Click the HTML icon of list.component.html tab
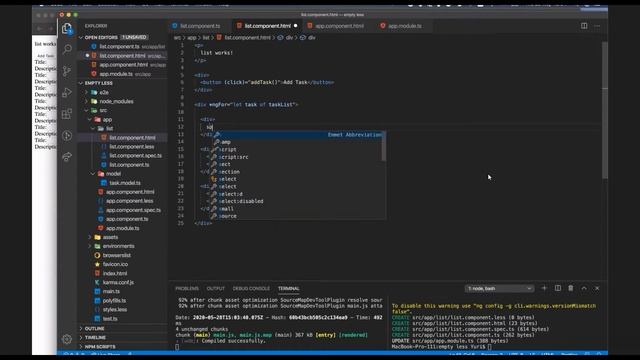Viewport: 640px width, 360px height. click(239, 26)
